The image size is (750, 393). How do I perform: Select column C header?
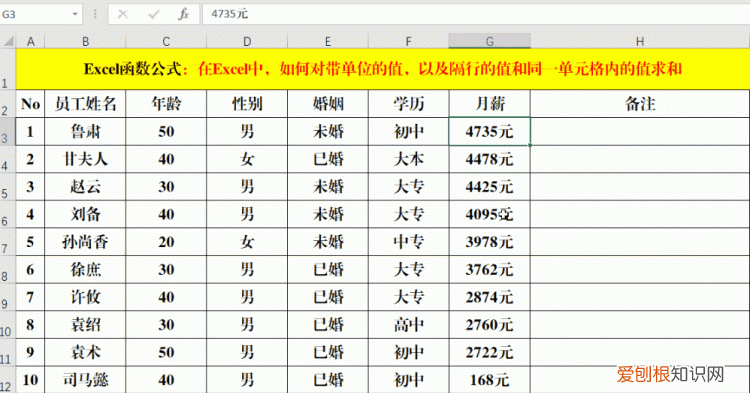(166, 42)
